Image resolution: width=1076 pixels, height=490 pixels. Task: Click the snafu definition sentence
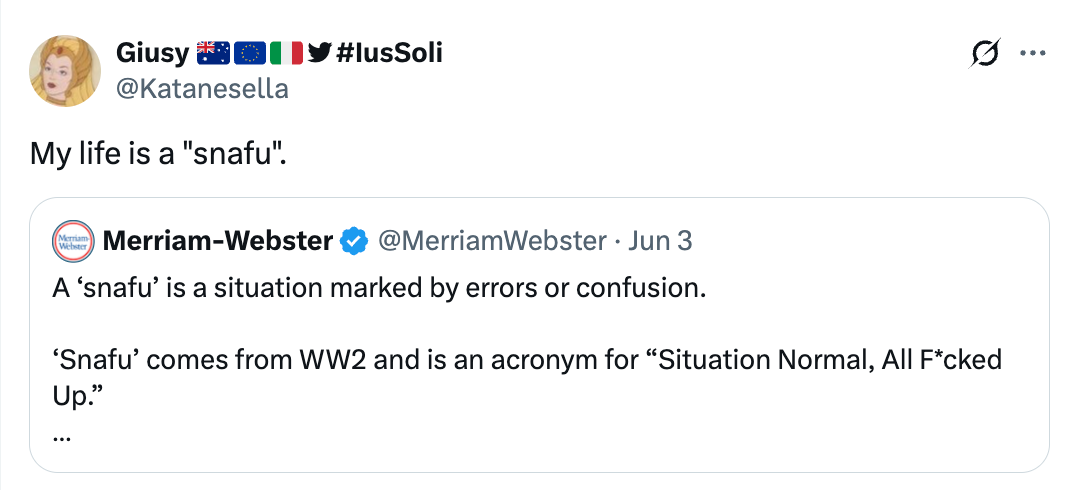pyautogui.click(x=379, y=289)
